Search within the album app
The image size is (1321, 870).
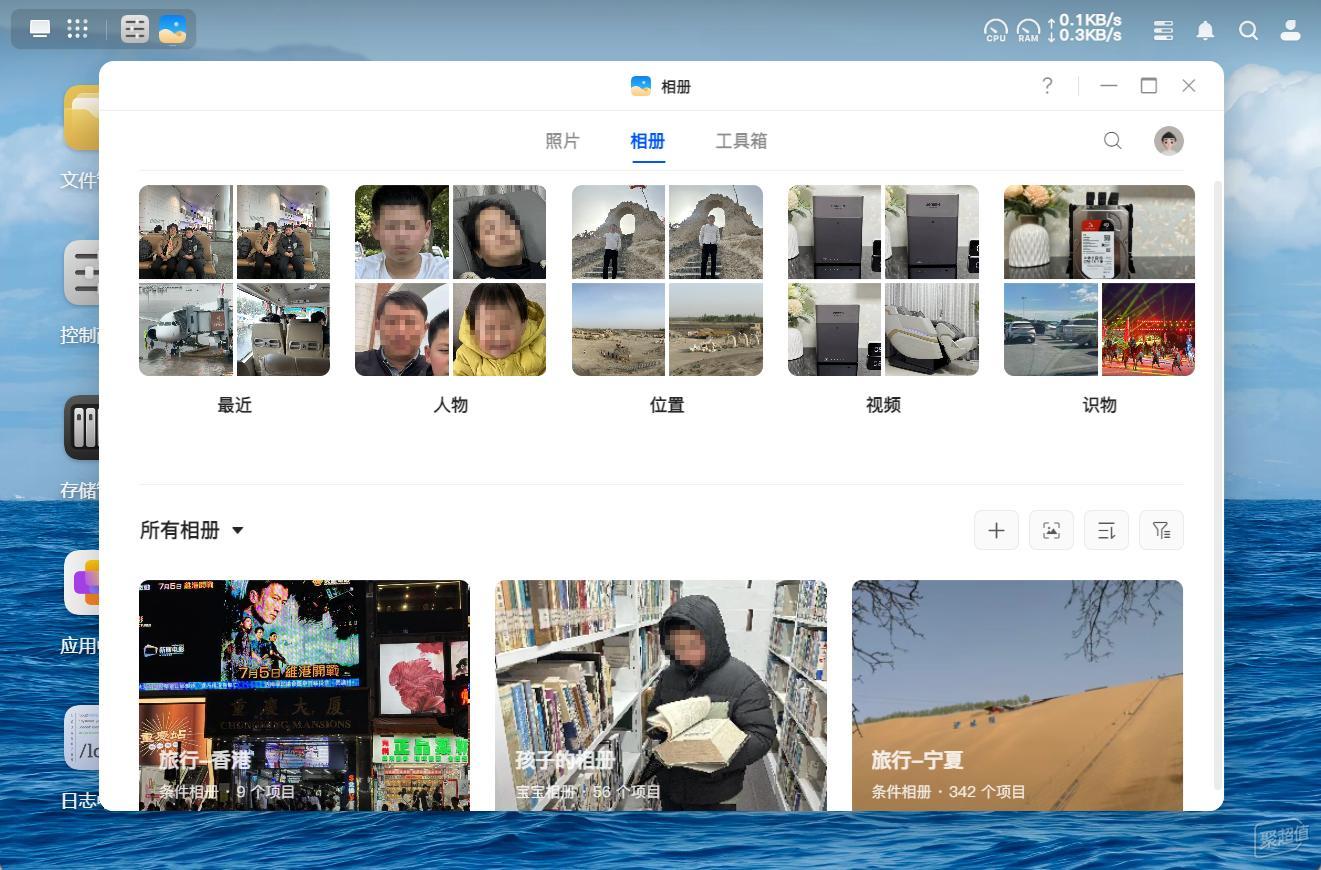(x=1113, y=141)
